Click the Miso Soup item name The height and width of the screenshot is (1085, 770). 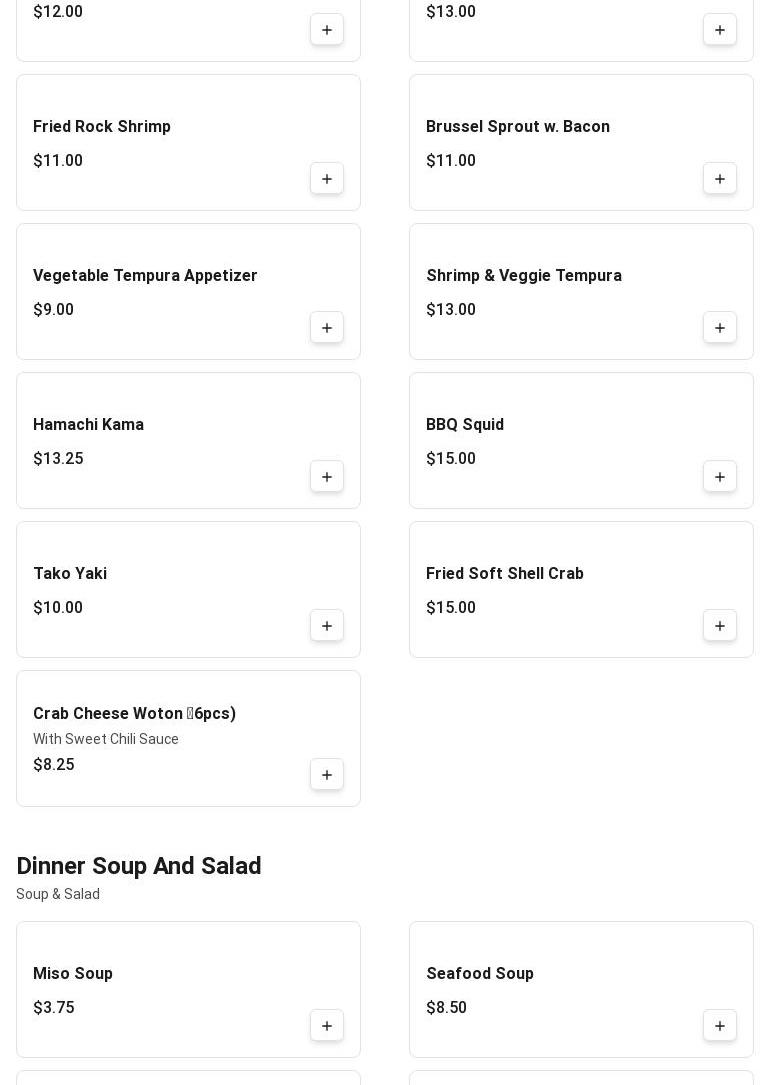coord(73,974)
